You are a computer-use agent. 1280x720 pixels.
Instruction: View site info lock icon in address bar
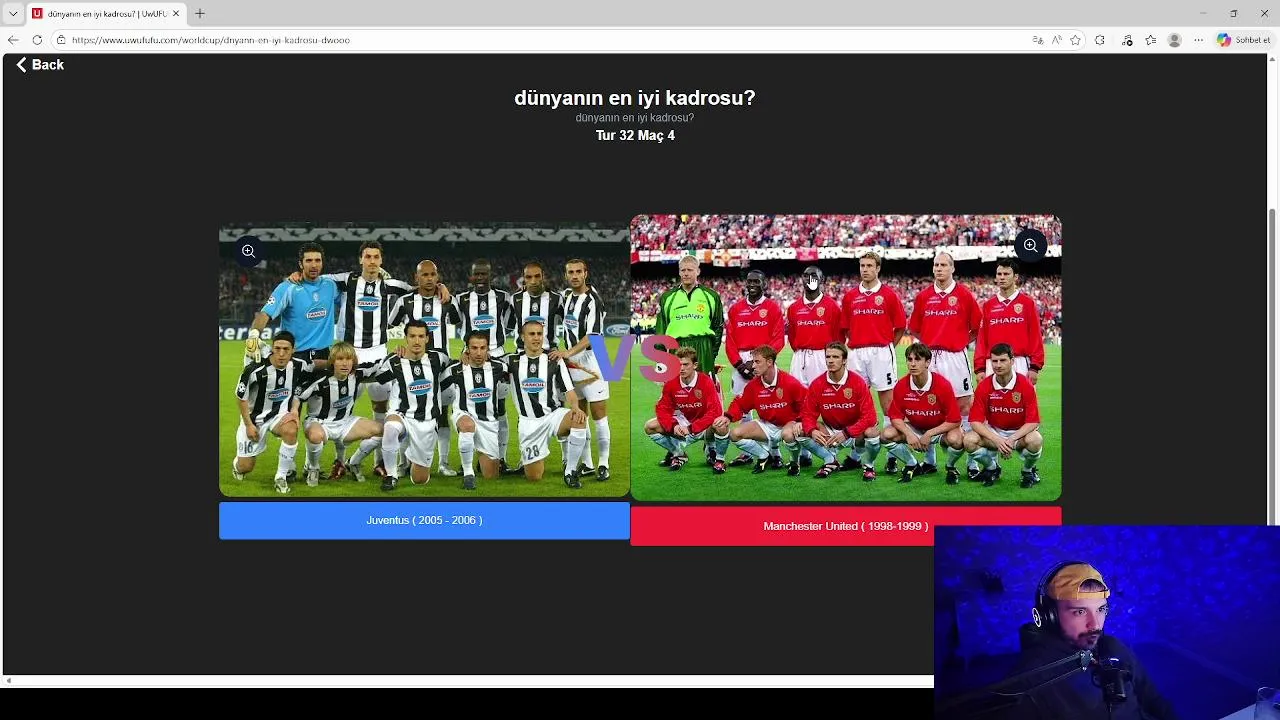pos(61,40)
